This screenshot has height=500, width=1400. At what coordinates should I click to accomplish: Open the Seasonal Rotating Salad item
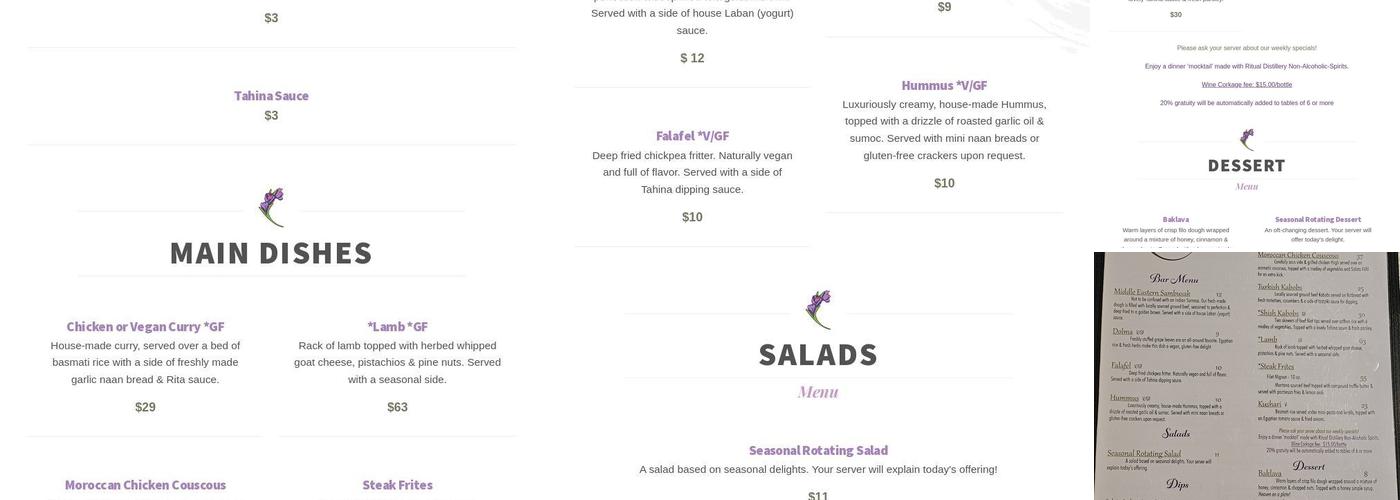(818, 451)
